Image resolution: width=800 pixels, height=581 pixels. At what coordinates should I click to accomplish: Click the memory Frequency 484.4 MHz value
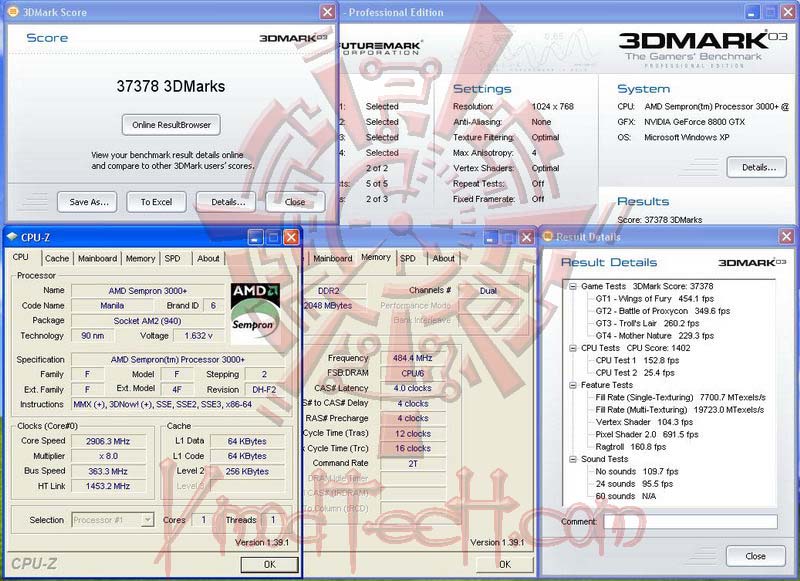pos(413,358)
